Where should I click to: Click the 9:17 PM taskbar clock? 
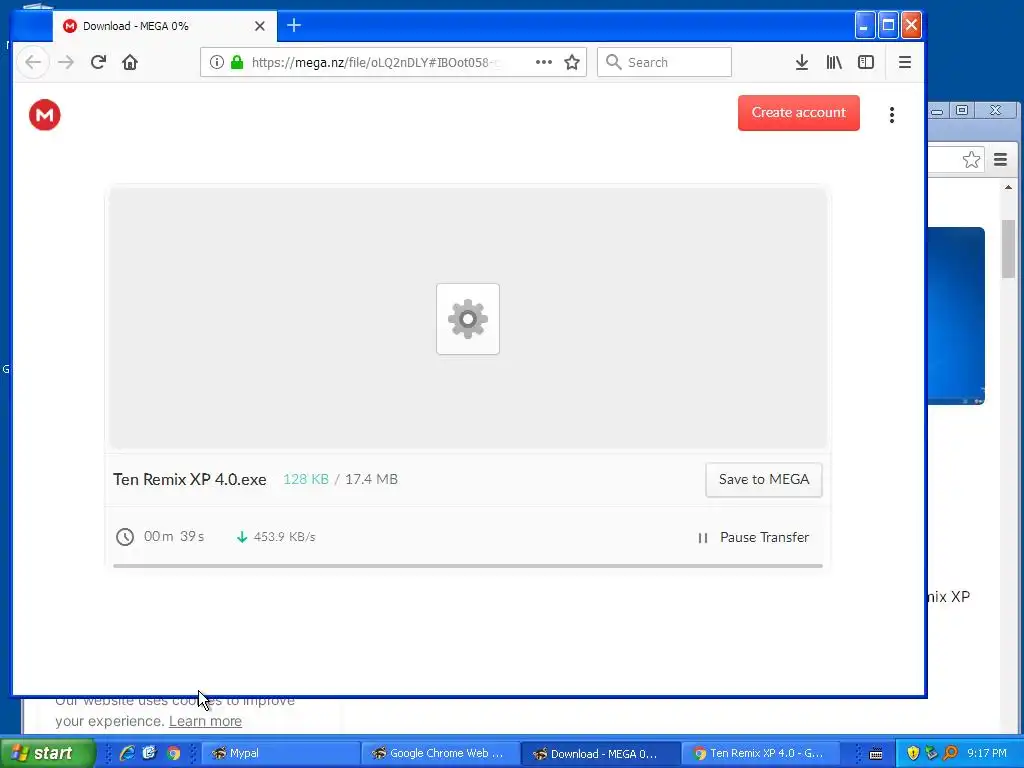987,753
